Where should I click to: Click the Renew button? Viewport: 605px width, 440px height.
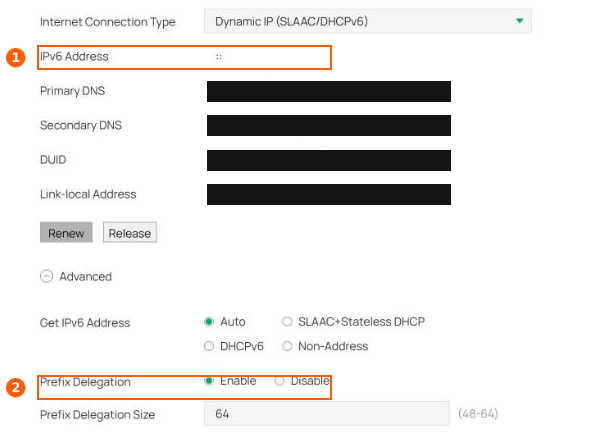tap(66, 232)
